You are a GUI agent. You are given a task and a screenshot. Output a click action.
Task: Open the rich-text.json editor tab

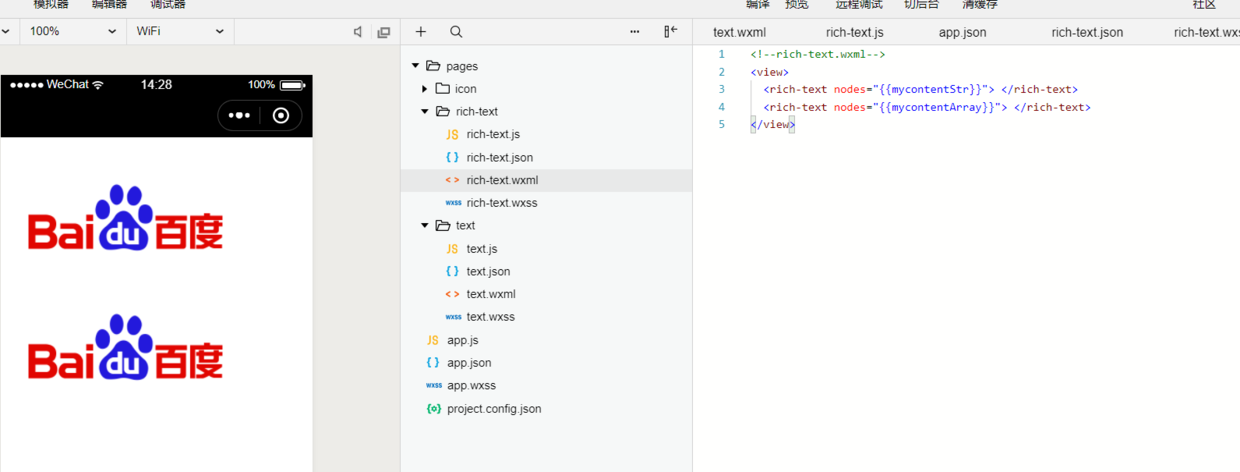pos(1087,32)
